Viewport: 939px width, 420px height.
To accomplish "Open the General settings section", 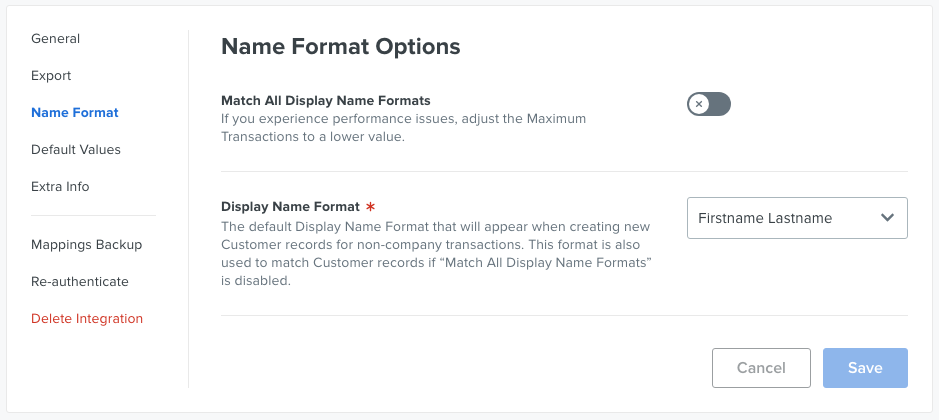I will click(56, 38).
